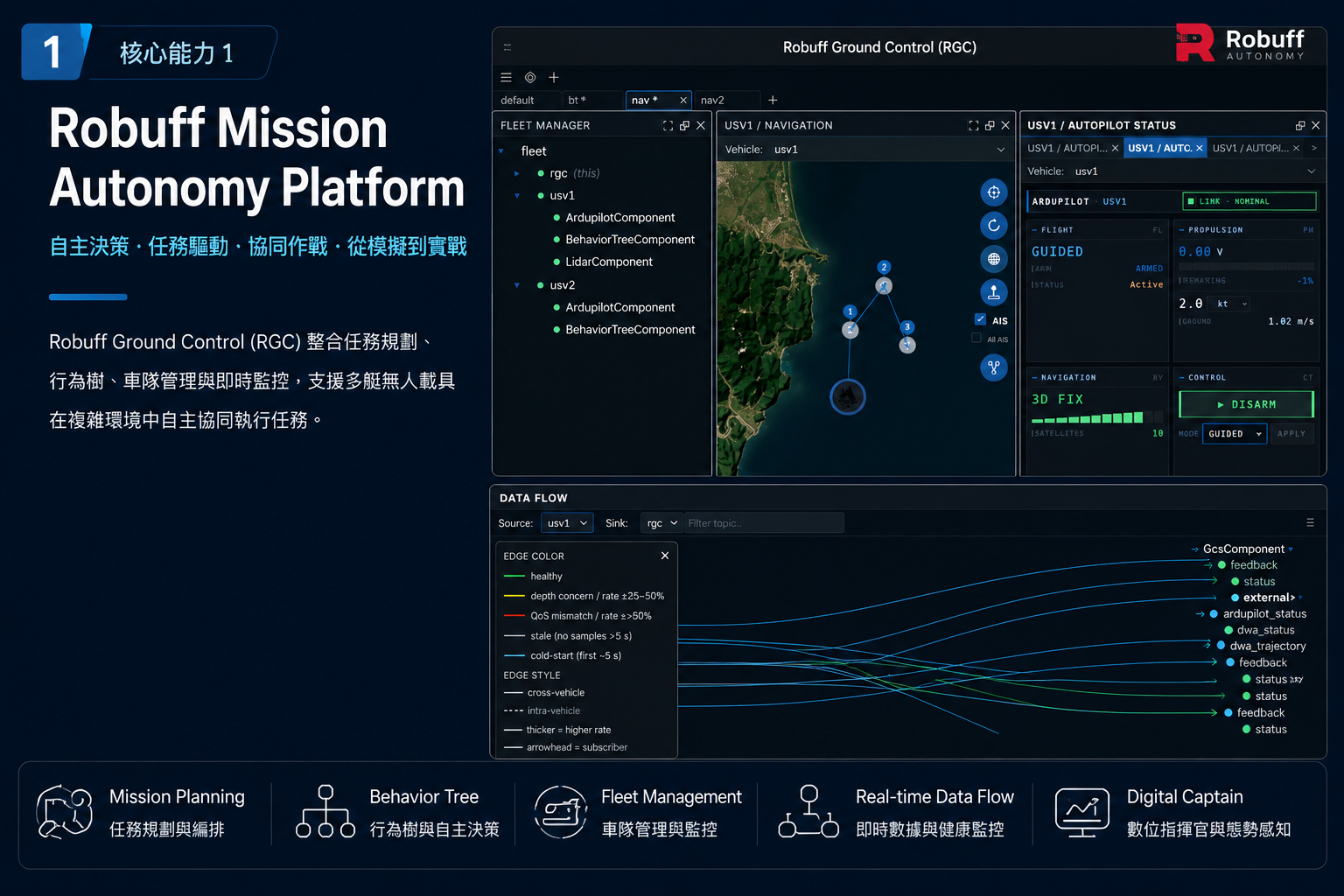Maximize the Fleet Manager panel
Screen dimensions: 1344x896
[668, 125]
